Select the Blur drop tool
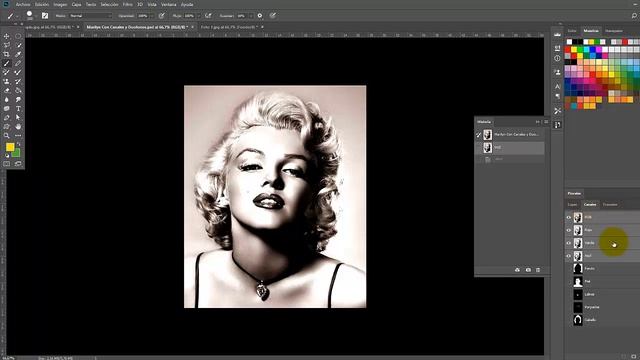The height and width of the screenshot is (360, 640). 7,100
